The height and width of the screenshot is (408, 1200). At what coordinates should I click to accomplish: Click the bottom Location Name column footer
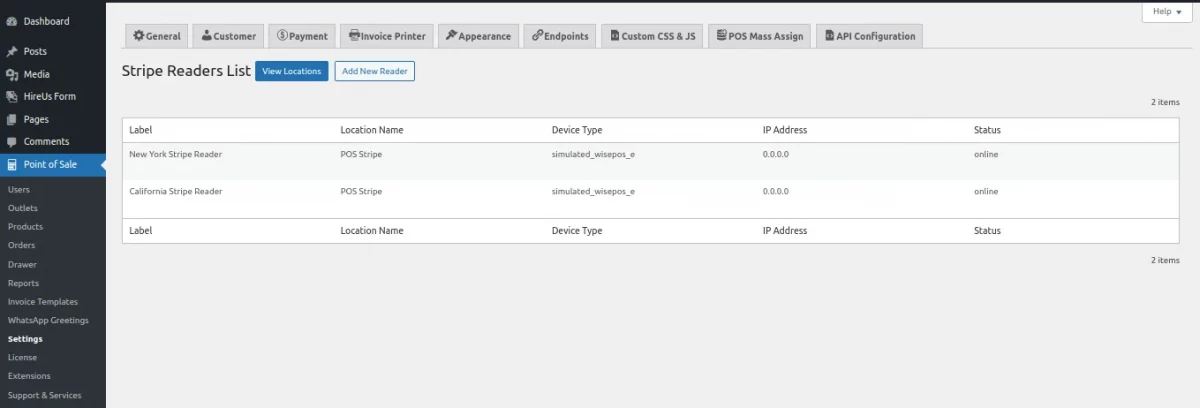coord(372,230)
